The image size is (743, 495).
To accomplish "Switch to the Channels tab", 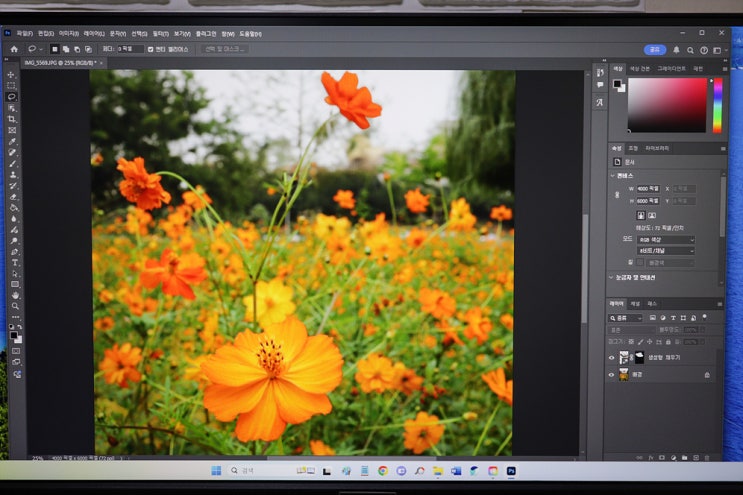I will tap(637, 303).
